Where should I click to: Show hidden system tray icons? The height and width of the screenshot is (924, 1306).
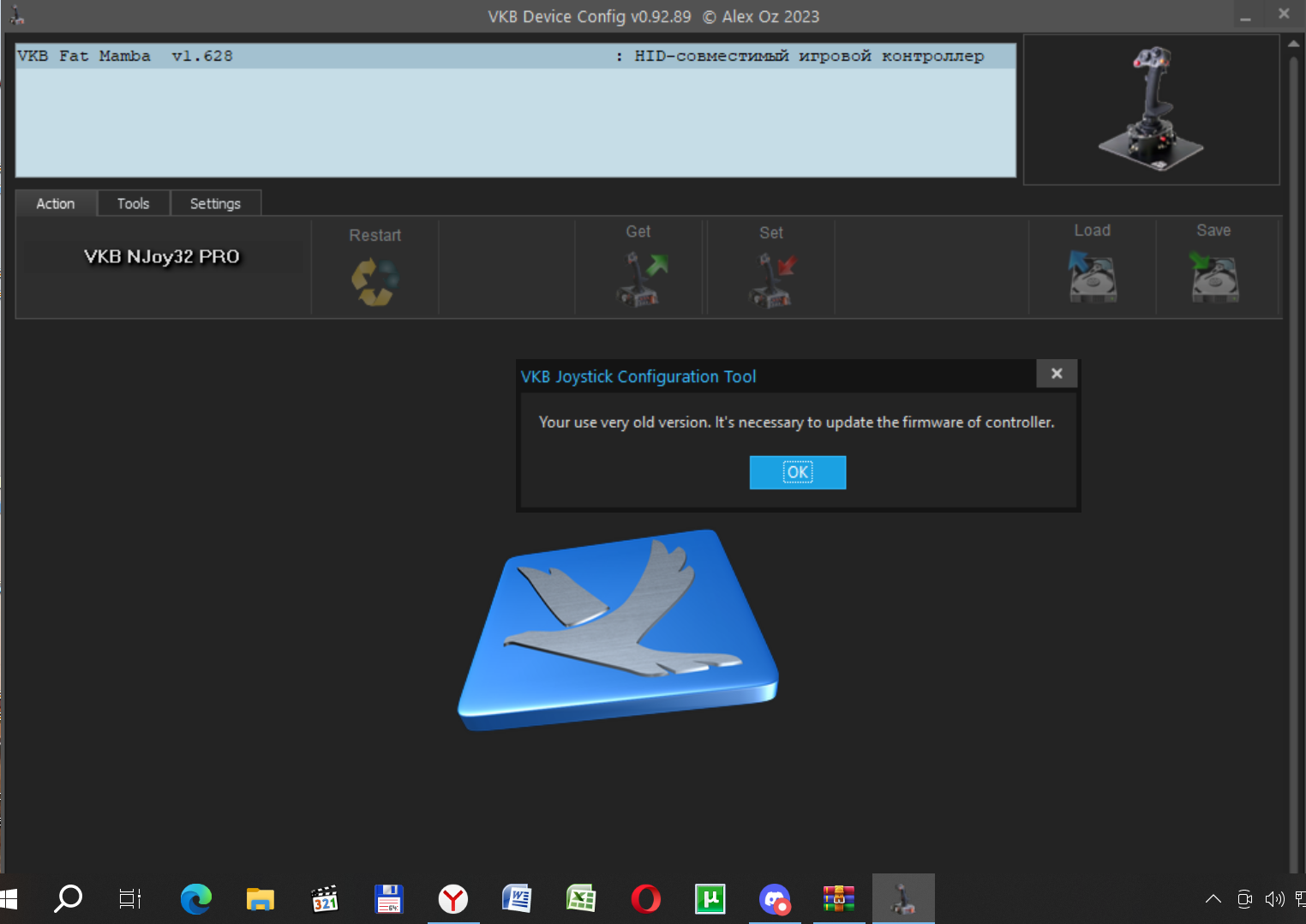pyautogui.click(x=1213, y=898)
